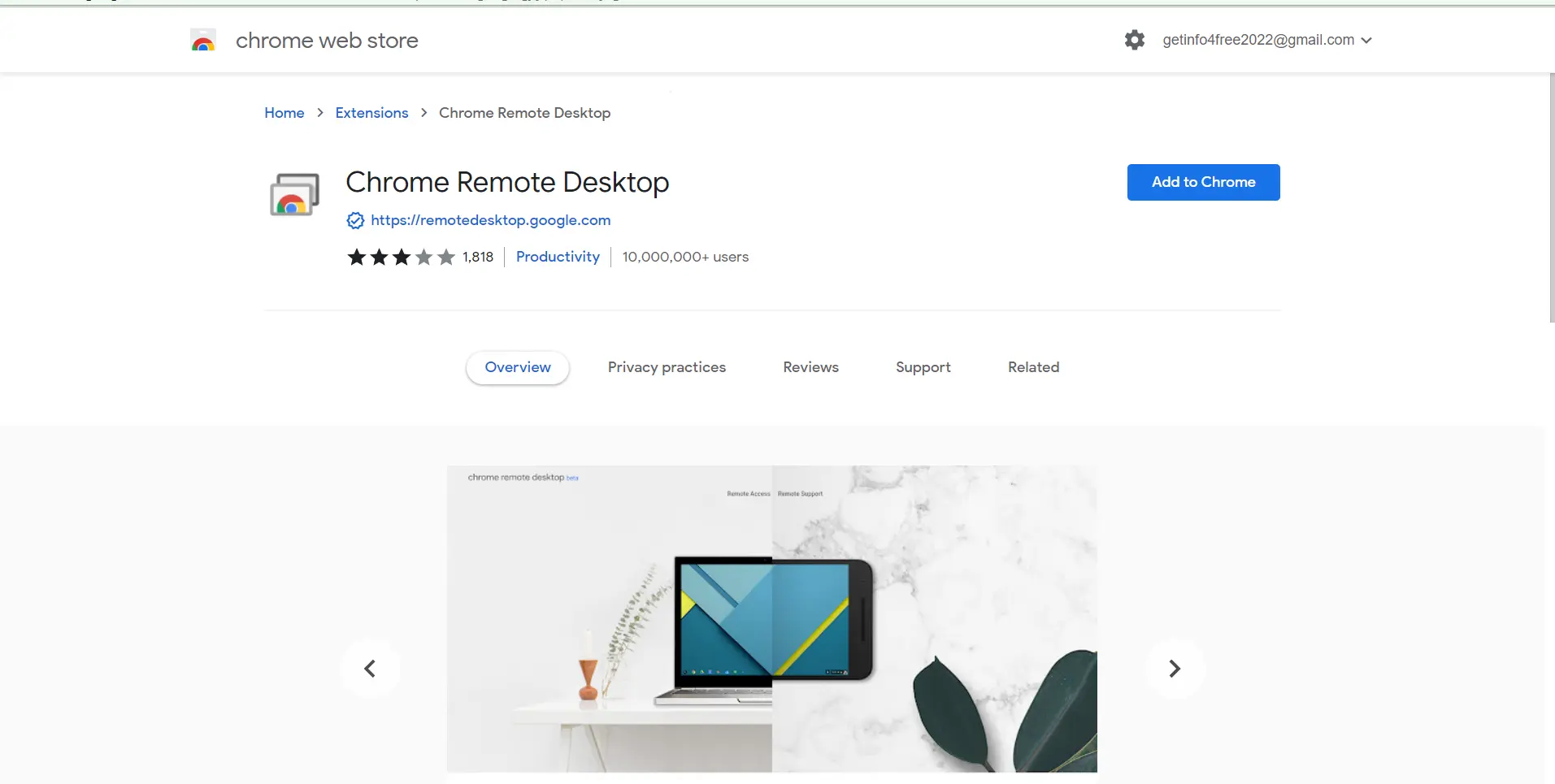Open the Productivity category link
The width and height of the screenshot is (1555, 784).
[558, 257]
